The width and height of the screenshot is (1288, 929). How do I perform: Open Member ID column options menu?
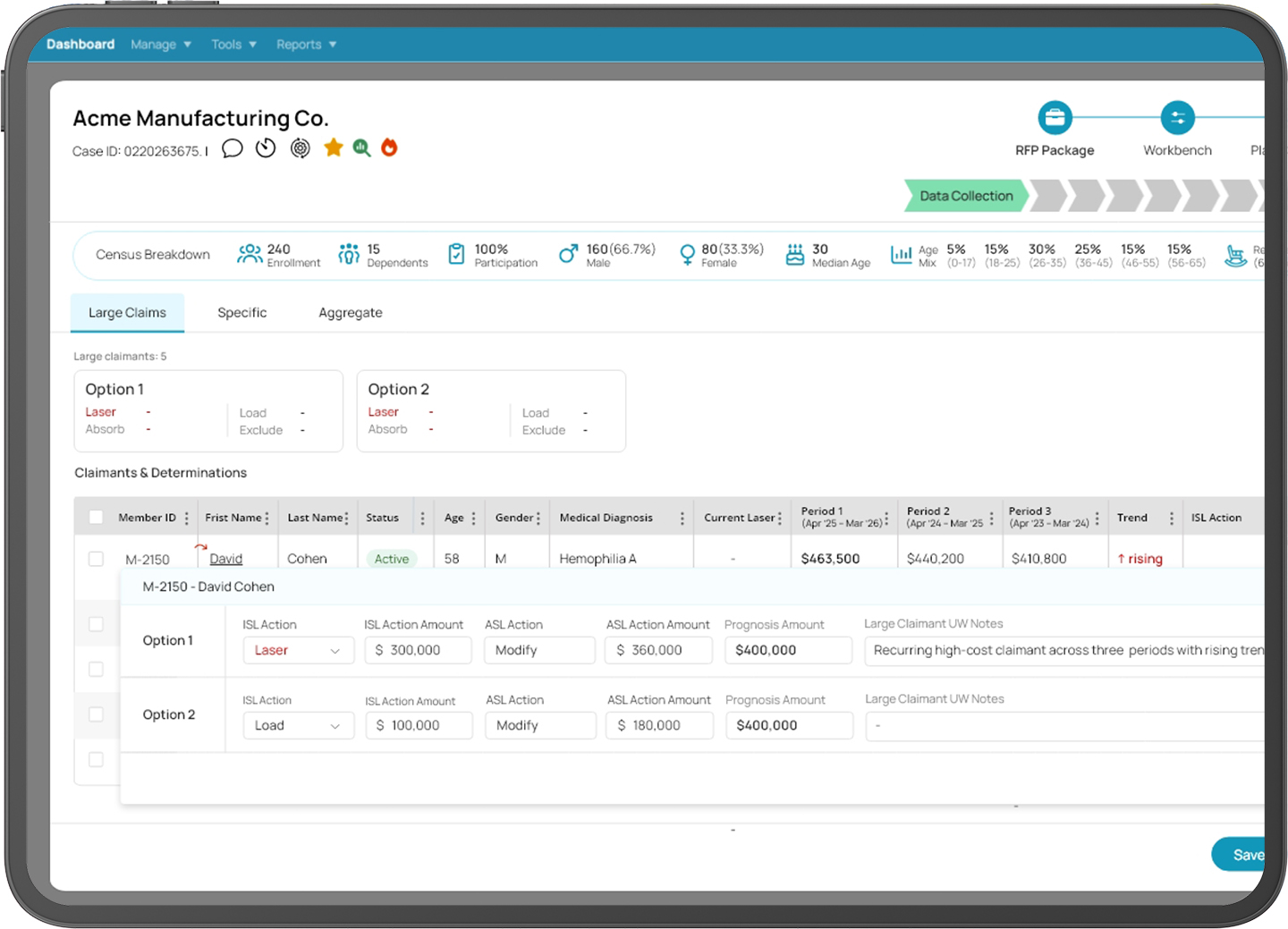tap(187, 519)
